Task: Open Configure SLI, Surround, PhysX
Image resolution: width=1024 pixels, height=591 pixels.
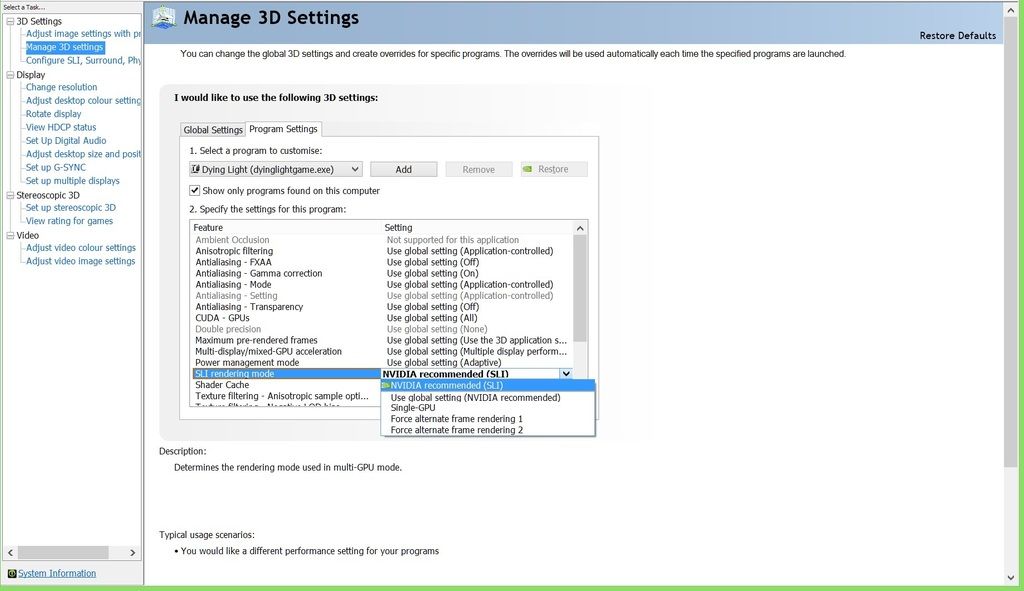Action: tap(83, 61)
